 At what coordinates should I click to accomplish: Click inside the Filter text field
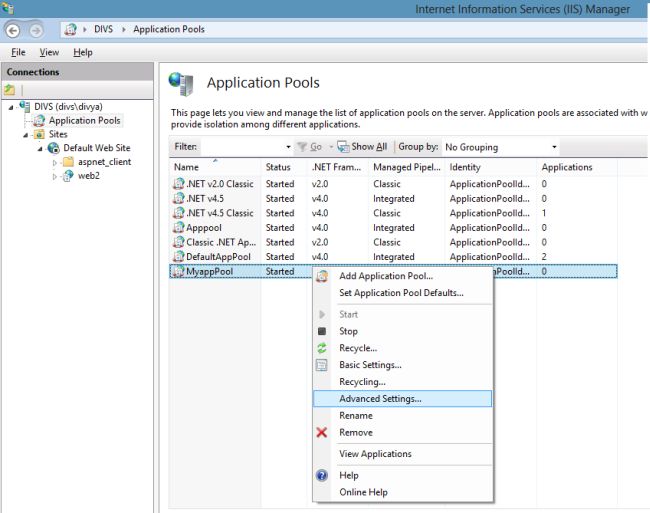pyautogui.click(x=241, y=147)
